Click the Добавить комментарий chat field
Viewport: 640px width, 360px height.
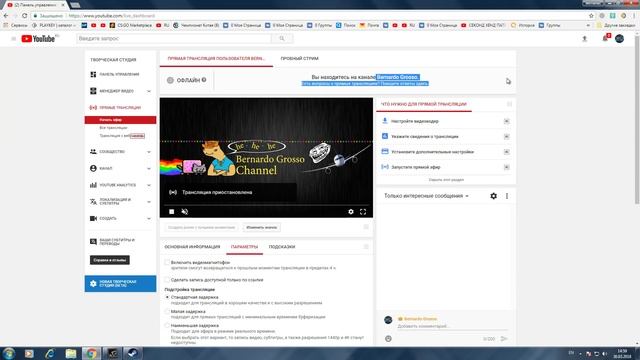pos(452,326)
